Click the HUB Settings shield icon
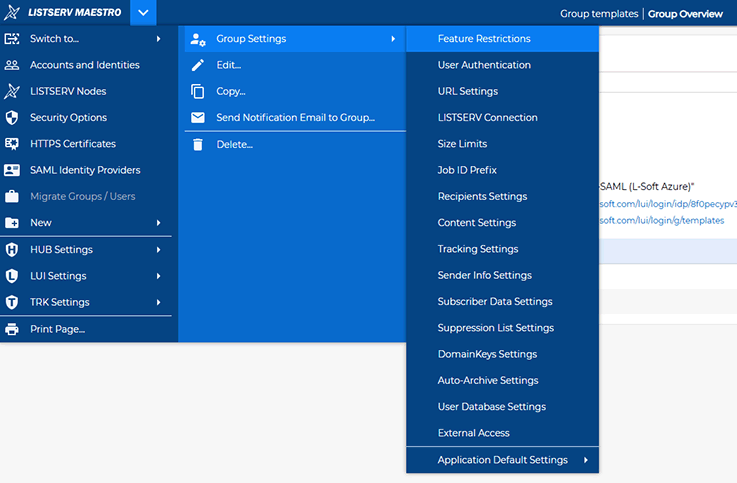This screenshot has width=737, height=483. 12,249
